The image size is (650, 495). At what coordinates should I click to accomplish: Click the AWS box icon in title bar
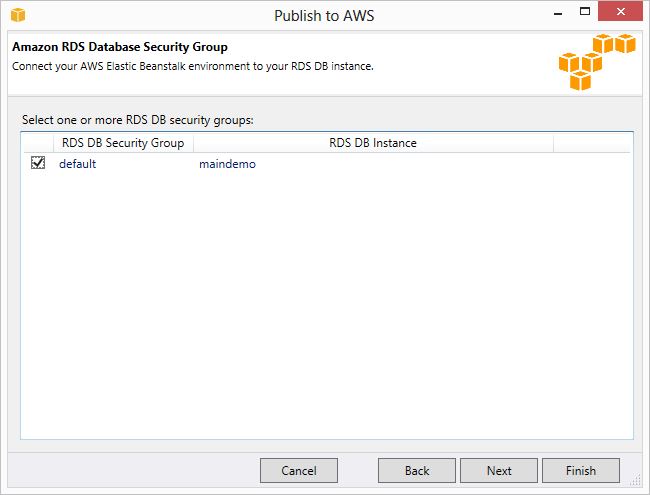18,15
